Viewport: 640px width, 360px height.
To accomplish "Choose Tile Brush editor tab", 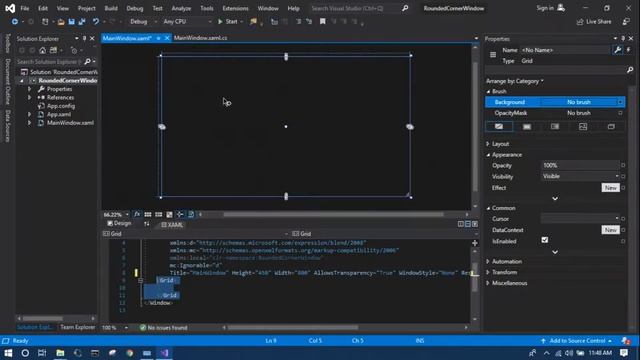I will (583, 127).
